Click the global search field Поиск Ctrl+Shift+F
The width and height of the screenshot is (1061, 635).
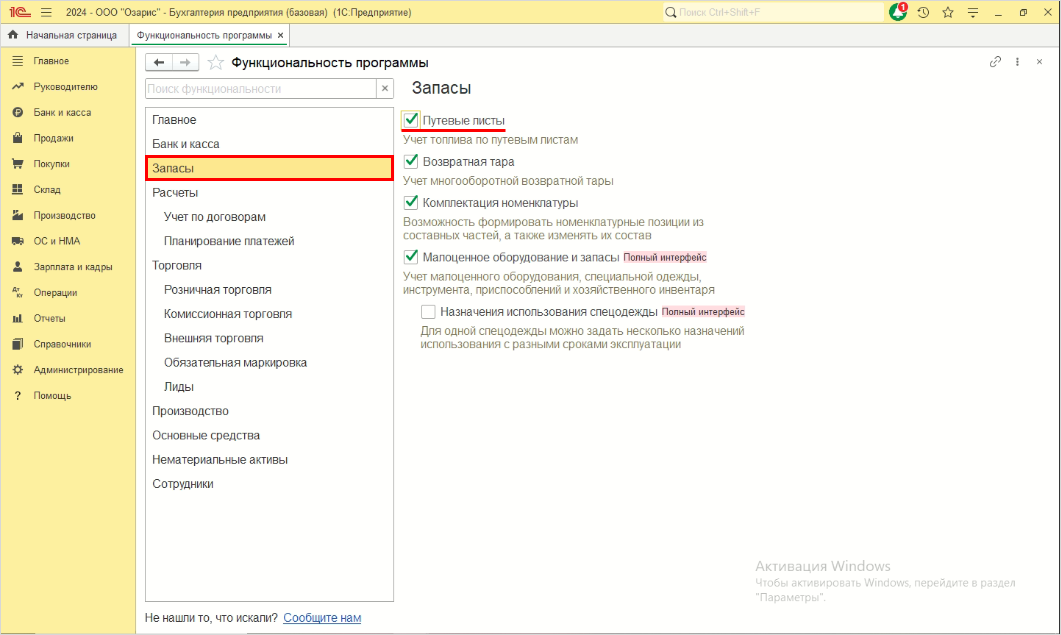(x=773, y=12)
